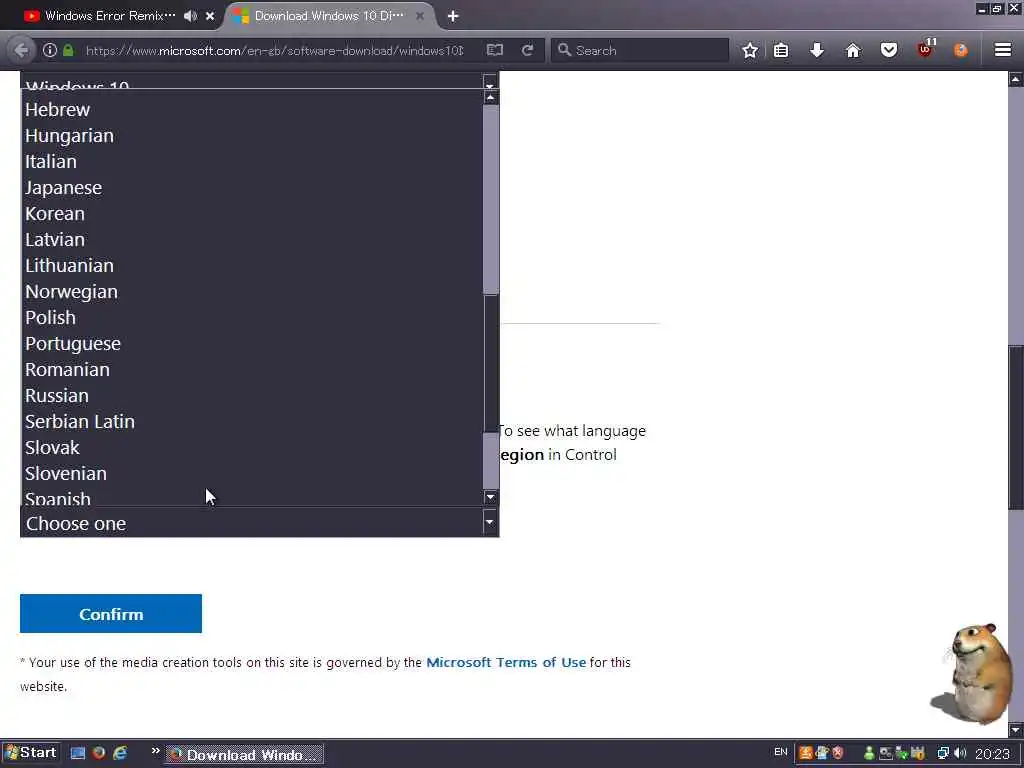Click the blue Confirm button
The image size is (1024, 768).
tap(111, 614)
